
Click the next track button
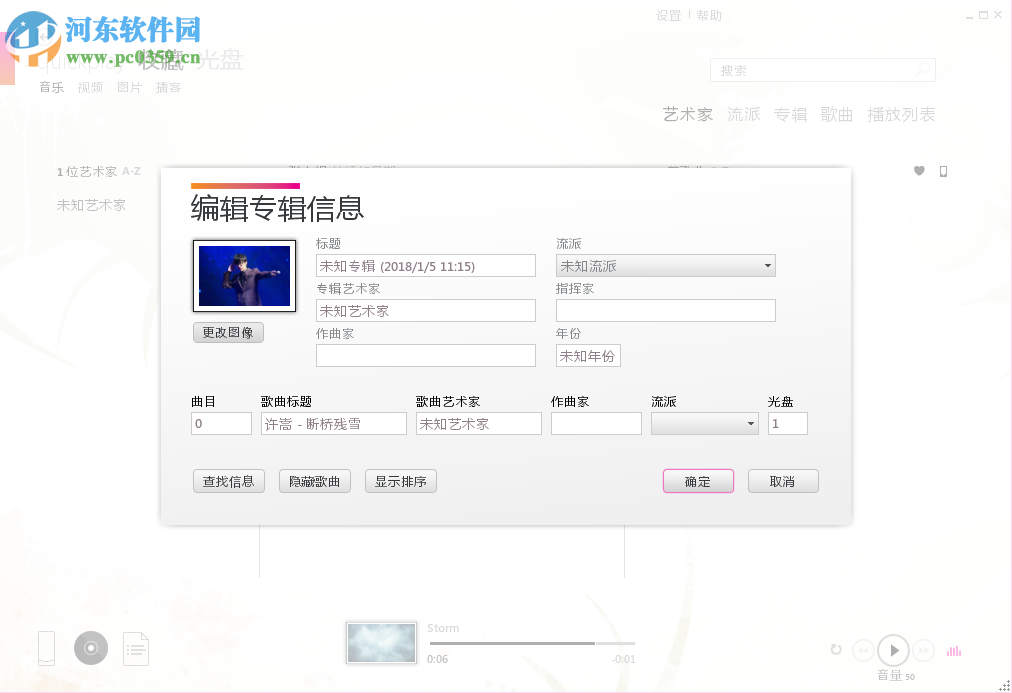pos(923,650)
